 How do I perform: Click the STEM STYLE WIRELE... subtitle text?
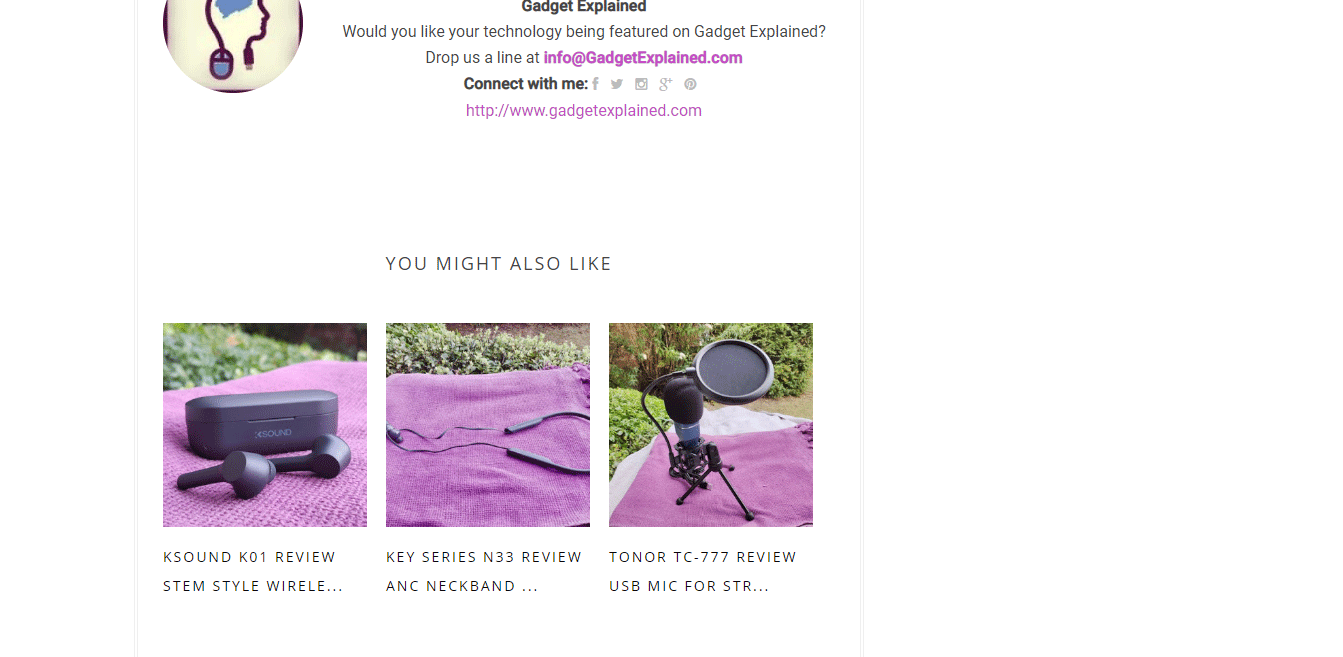pyautogui.click(x=253, y=586)
